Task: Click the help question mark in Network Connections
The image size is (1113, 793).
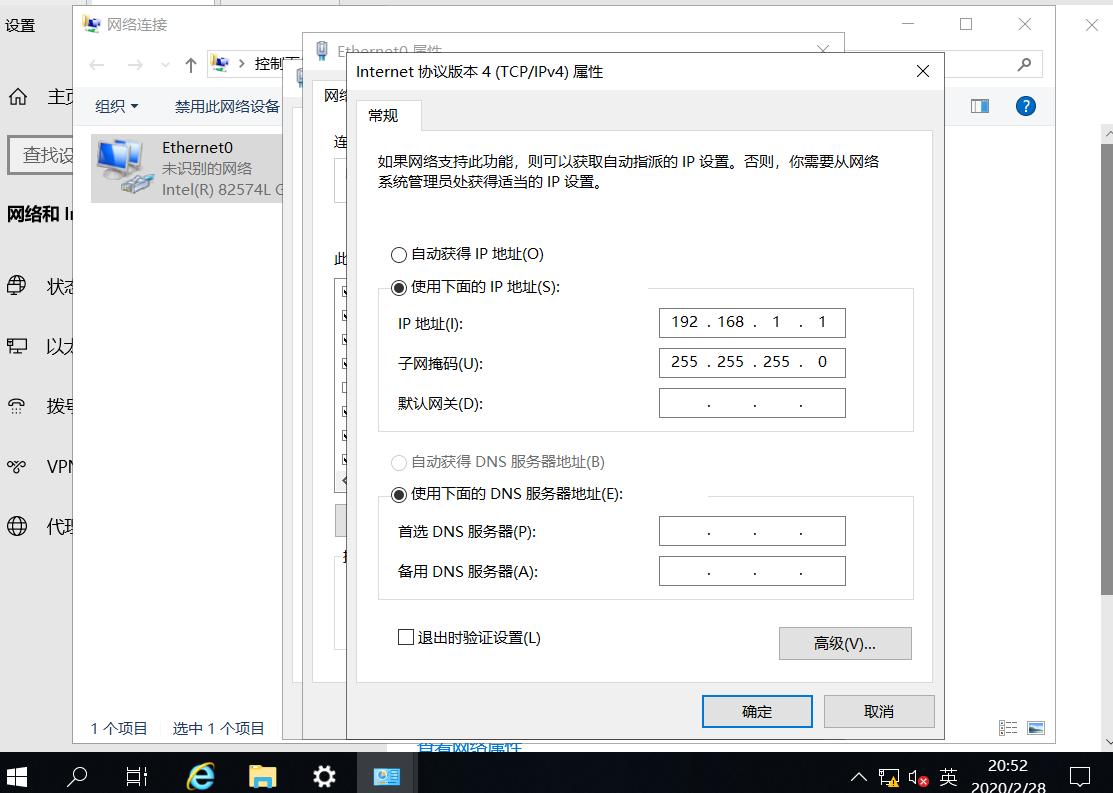Action: [1025, 106]
